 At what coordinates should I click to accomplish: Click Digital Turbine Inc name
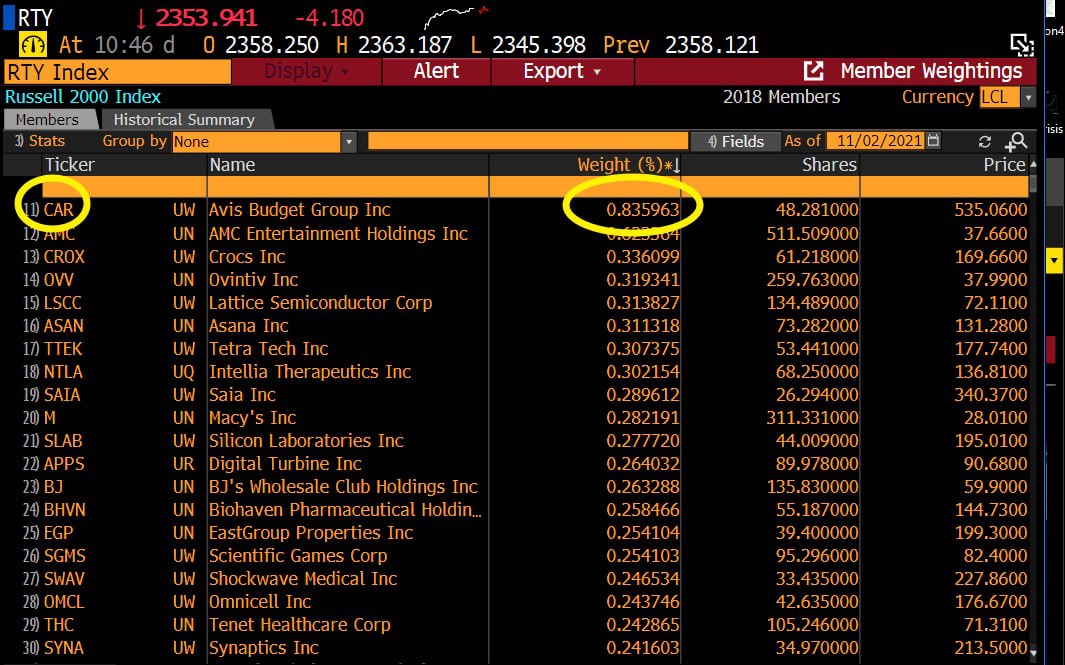click(x=285, y=464)
